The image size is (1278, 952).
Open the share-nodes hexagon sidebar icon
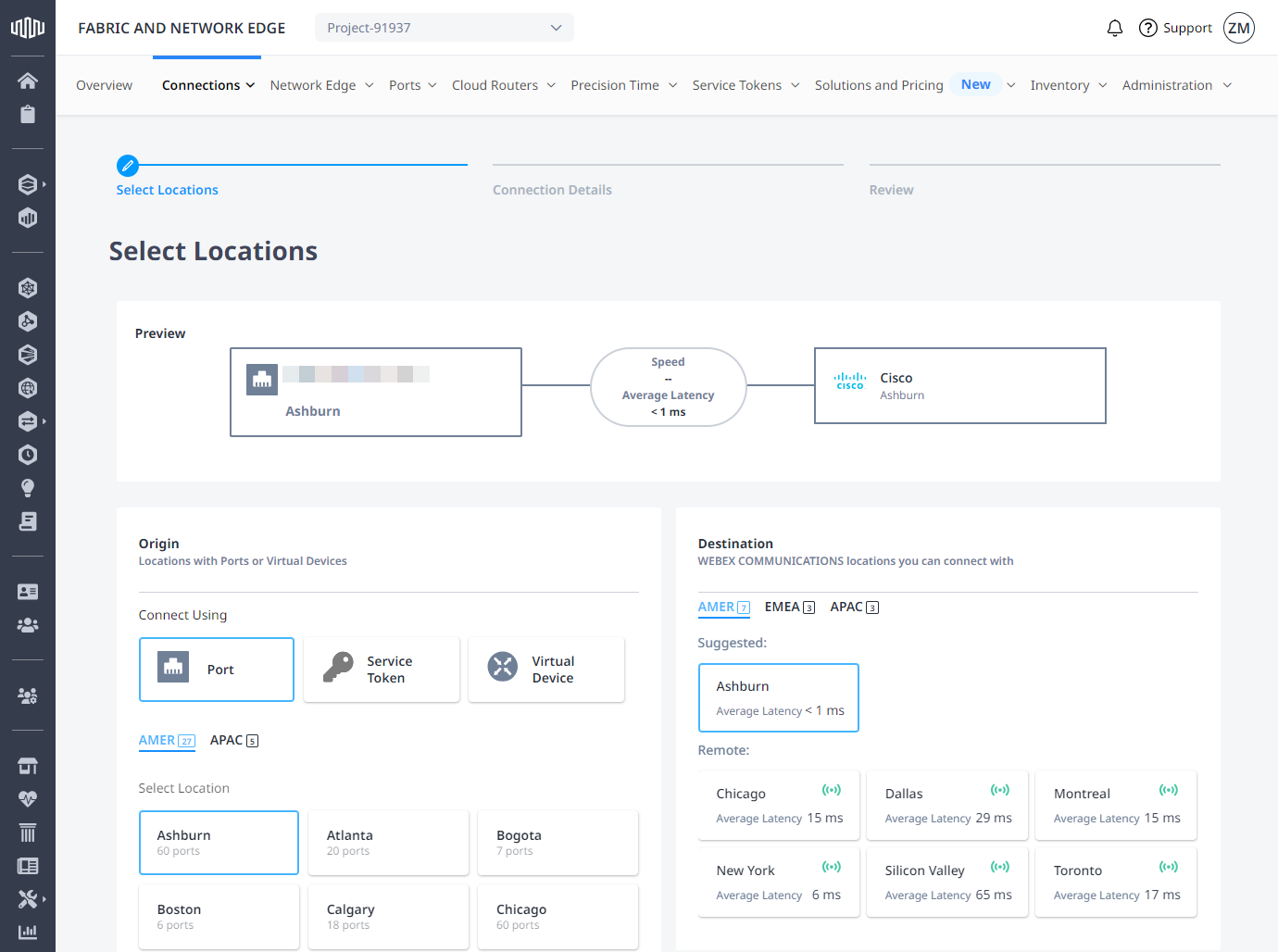(28, 321)
